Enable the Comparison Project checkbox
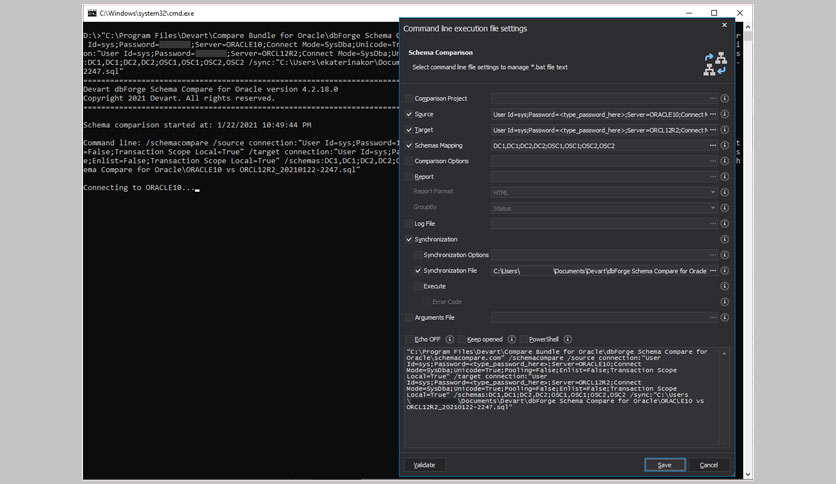Screen dimensions: 836x484 pos(409,99)
